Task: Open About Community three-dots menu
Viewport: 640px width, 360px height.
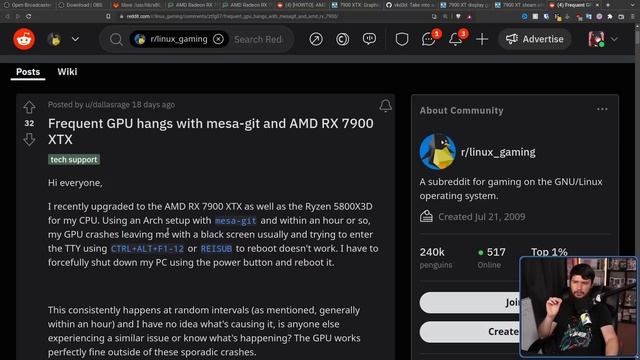Action: click(602, 109)
